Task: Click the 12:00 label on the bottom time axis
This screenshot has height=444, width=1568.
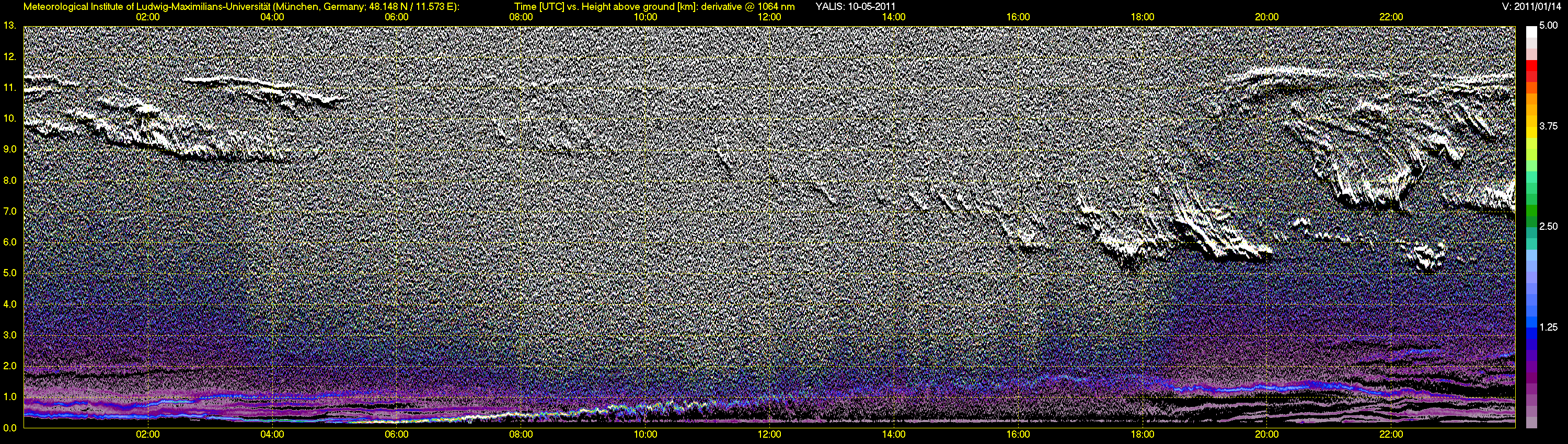Action: pos(769,435)
